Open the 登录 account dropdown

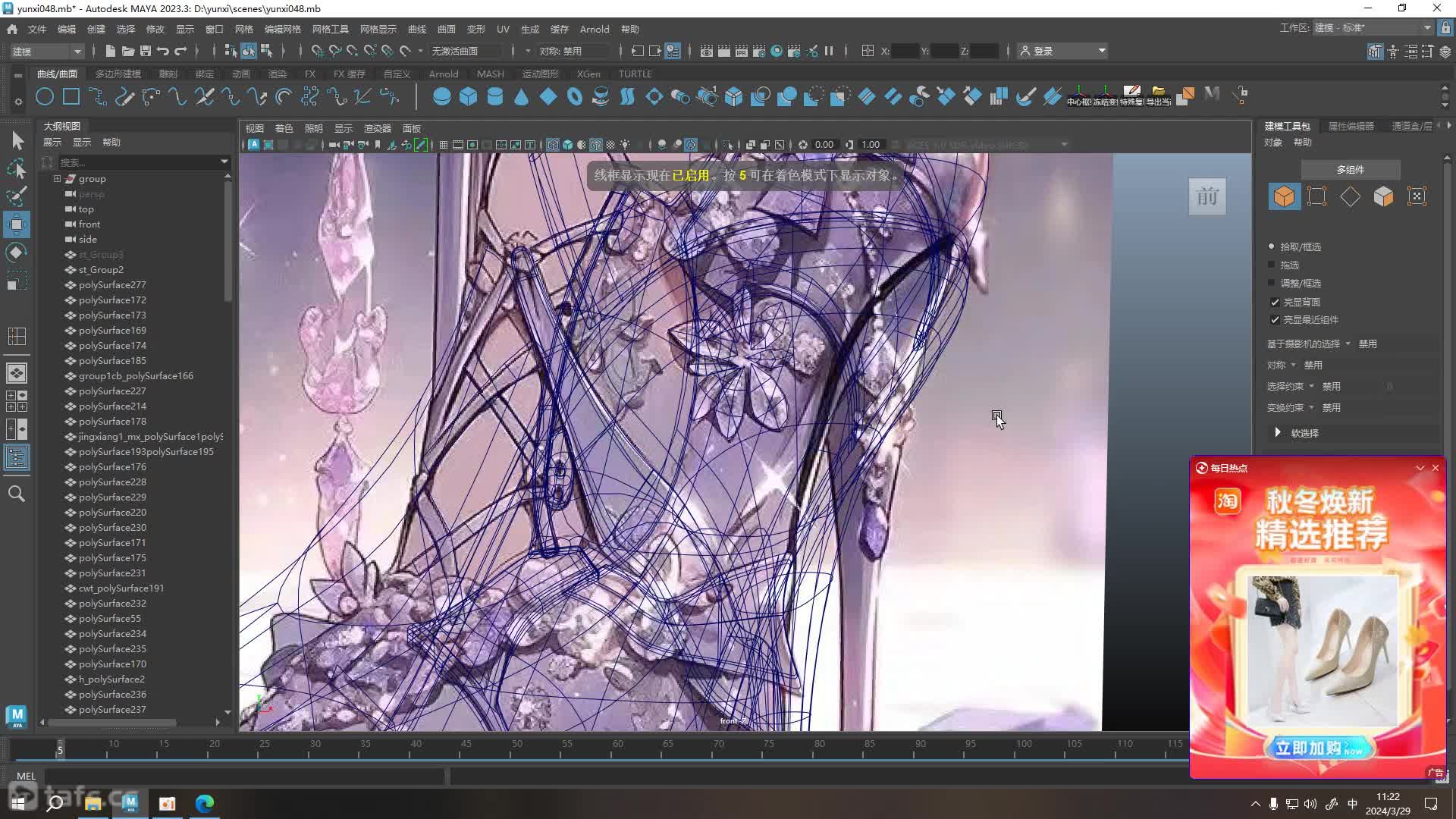[1062, 51]
